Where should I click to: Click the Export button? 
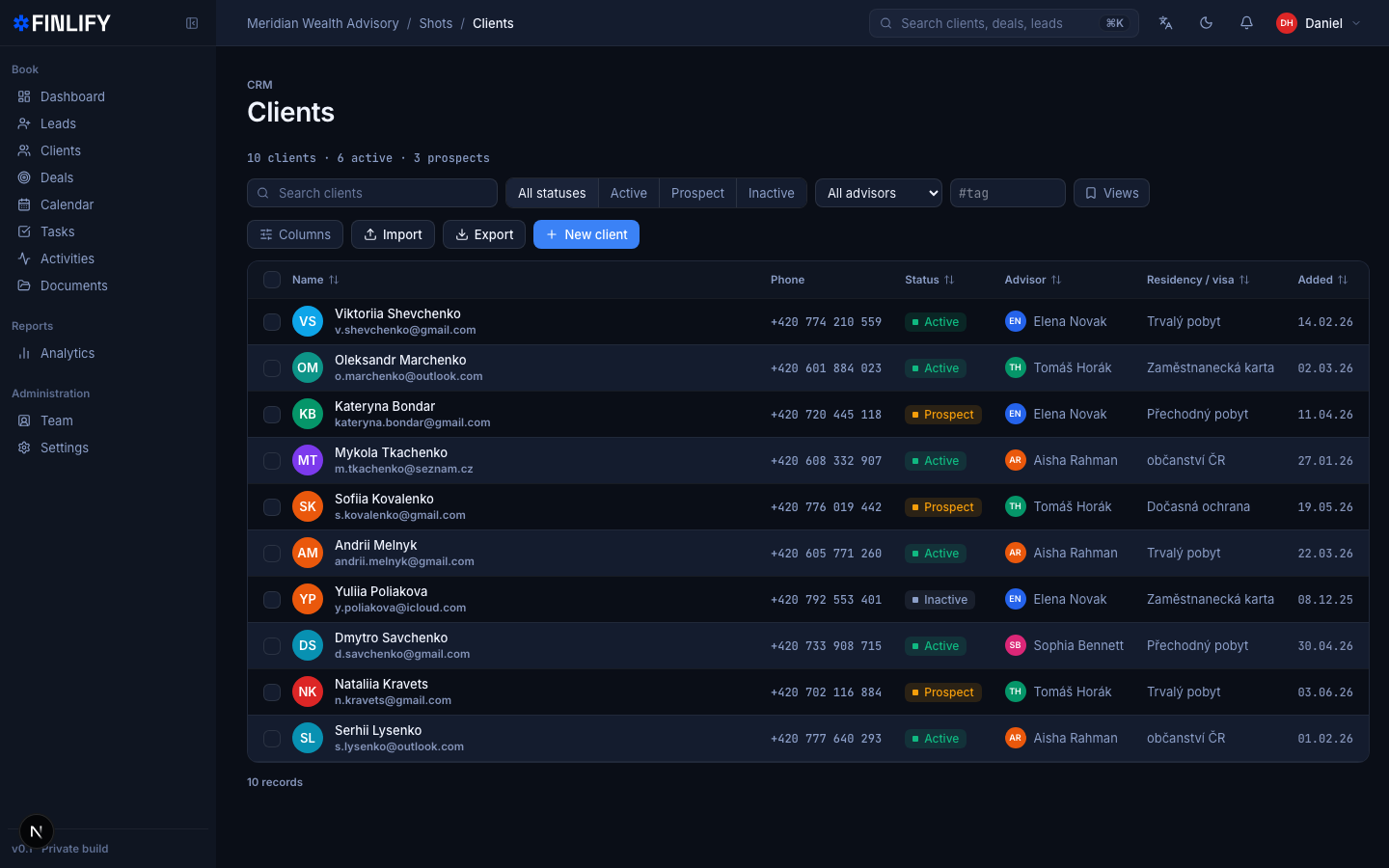[x=484, y=234]
